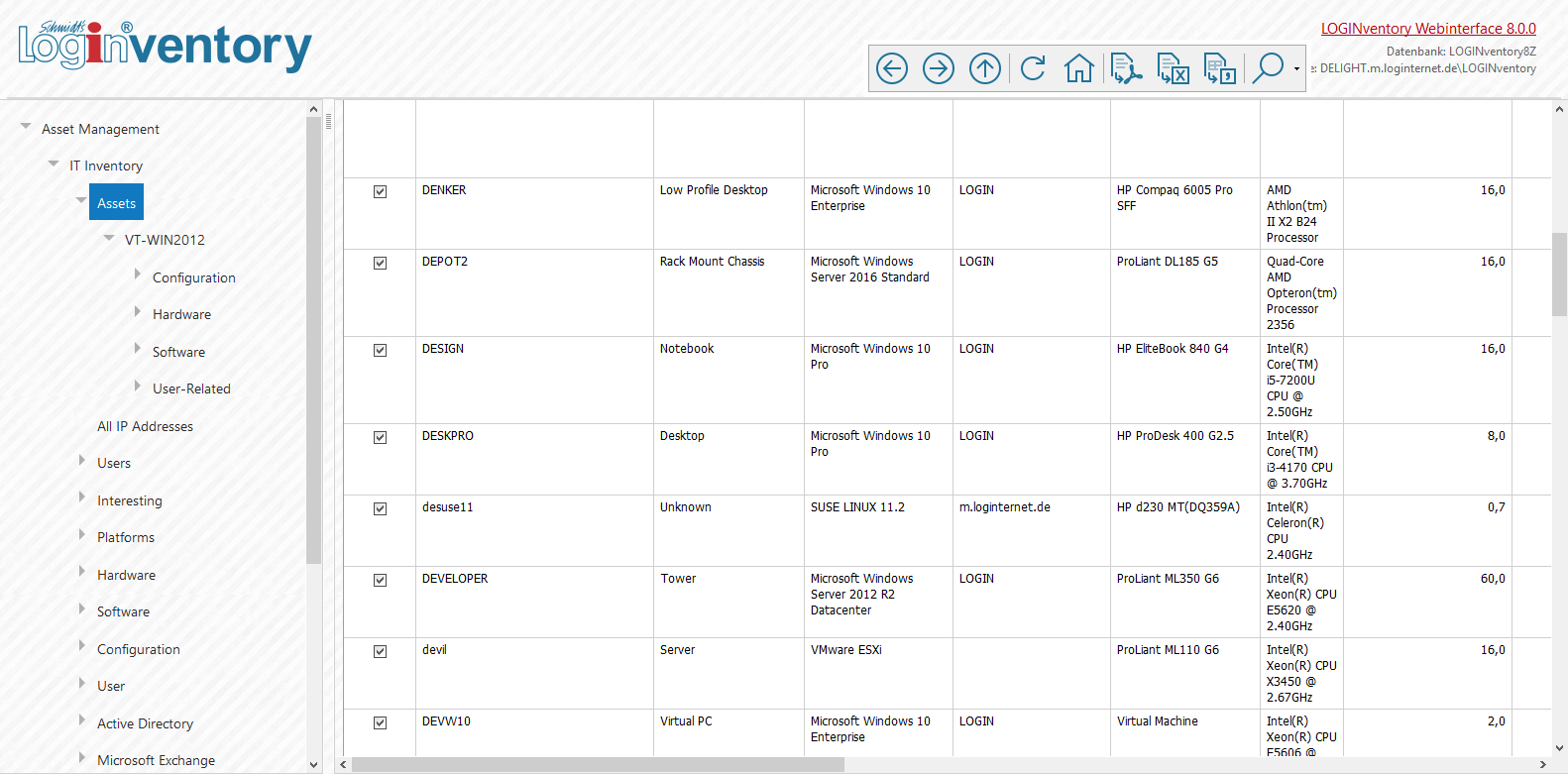
Task: Collapse the Asset Management tree node
Action: (26, 126)
